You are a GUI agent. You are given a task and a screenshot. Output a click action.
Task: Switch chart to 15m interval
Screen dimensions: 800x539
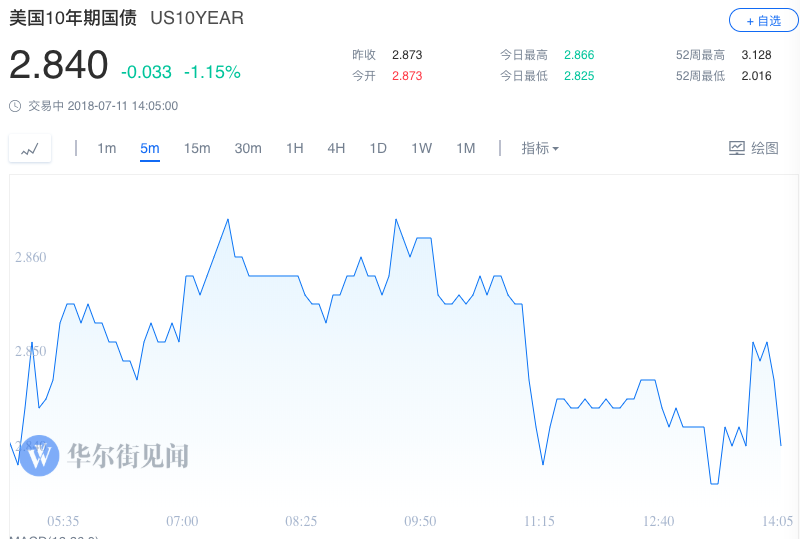pyautogui.click(x=197, y=148)
